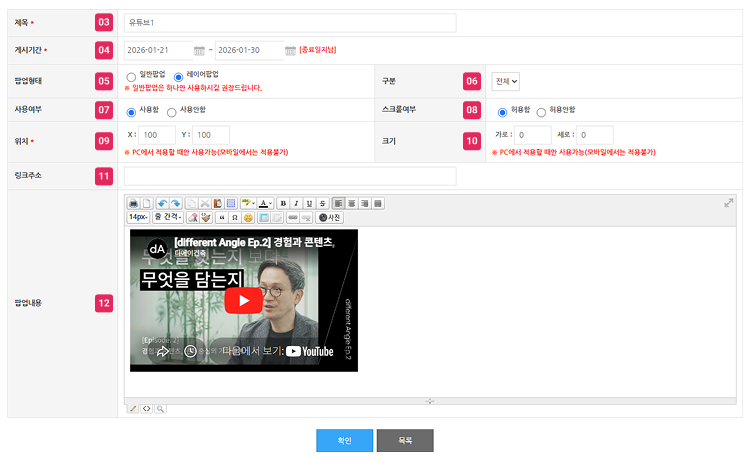
Task: Select the 일반팝업 radio option
Action: coord(131,77)
